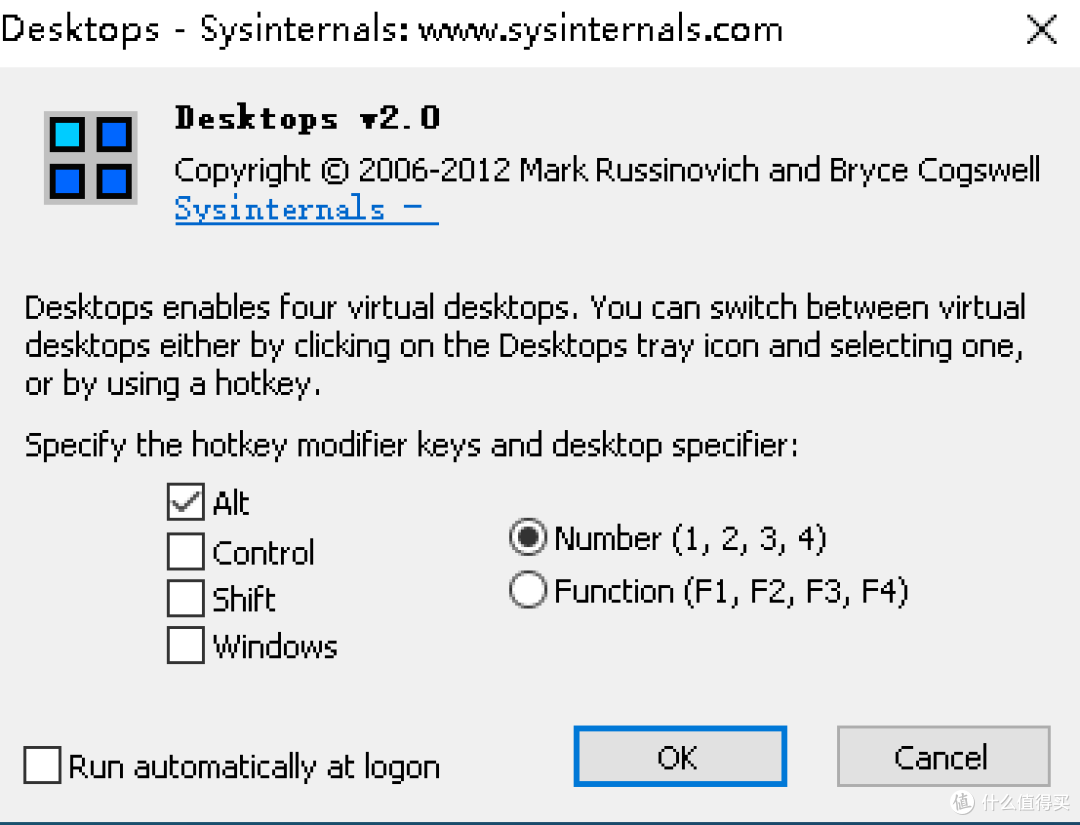Image resolution: width=1080 pixels, height=825 pixels.
Task: Enable Run automatically at logon
Action: 43,767
